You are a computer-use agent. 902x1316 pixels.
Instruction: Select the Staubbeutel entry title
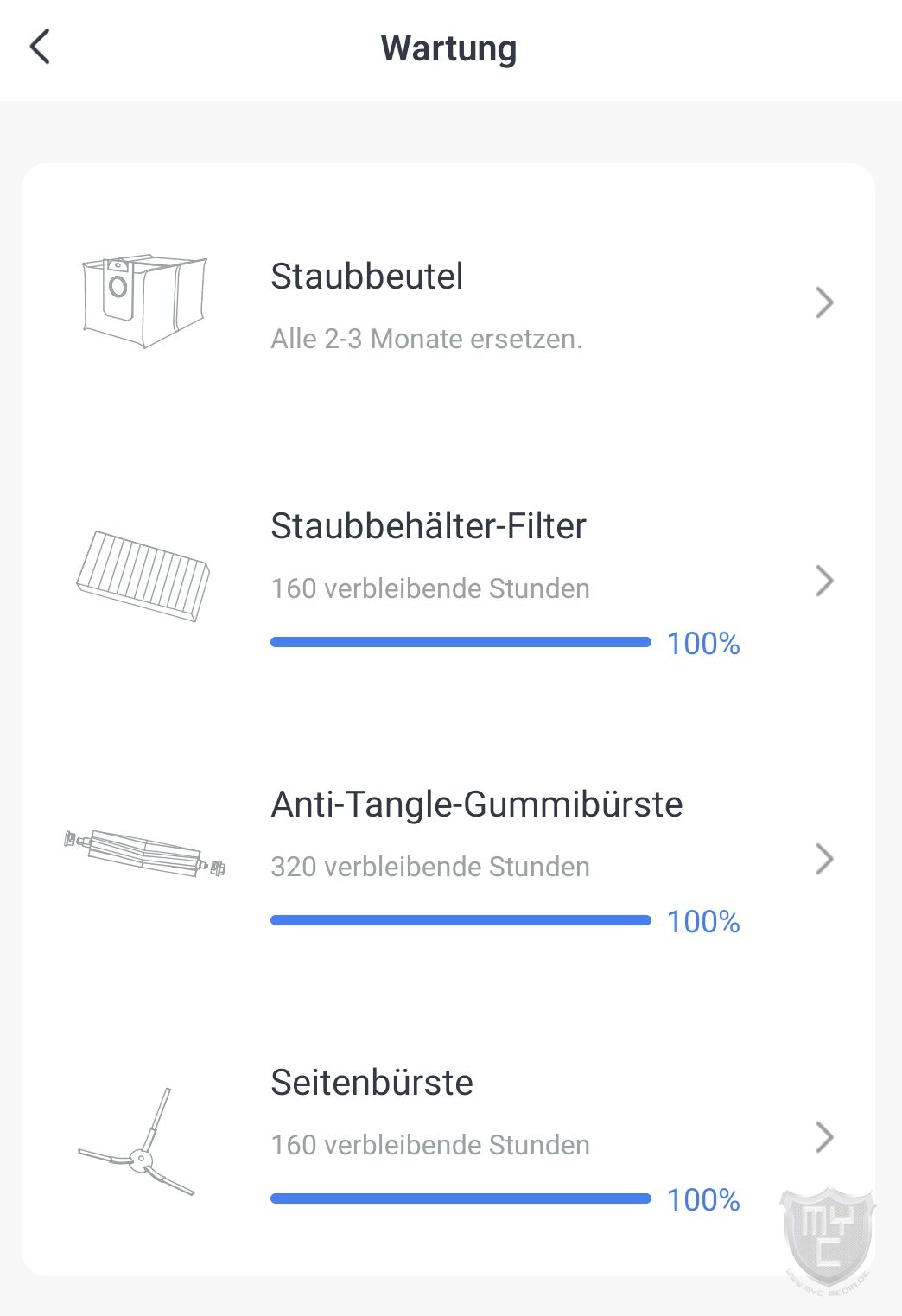tap(367, 277)
